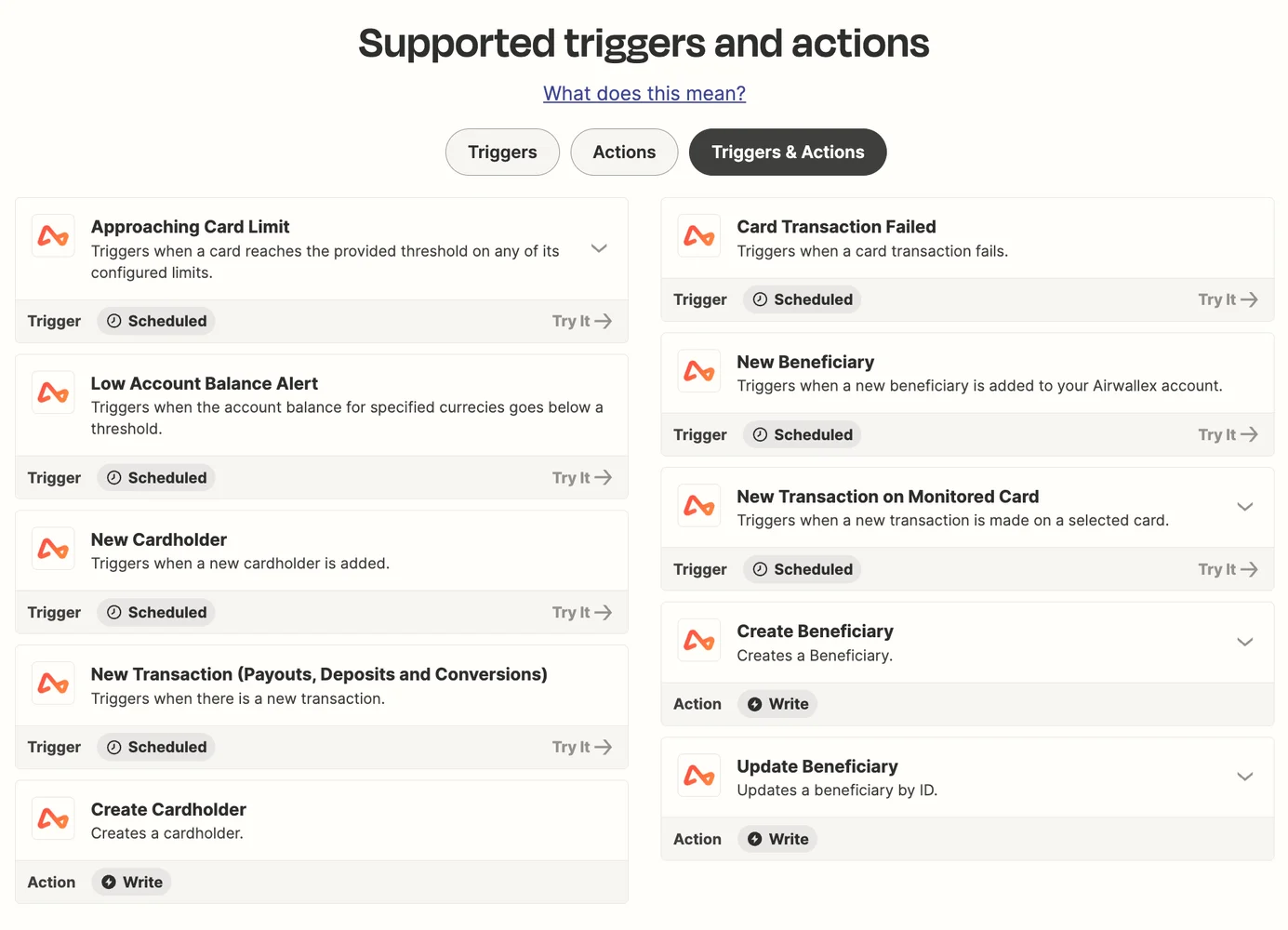This screenshot has height=930, width=1288.
Task: Click Try It on Card Transaction Failed
Action: [x=1228, y=299]
